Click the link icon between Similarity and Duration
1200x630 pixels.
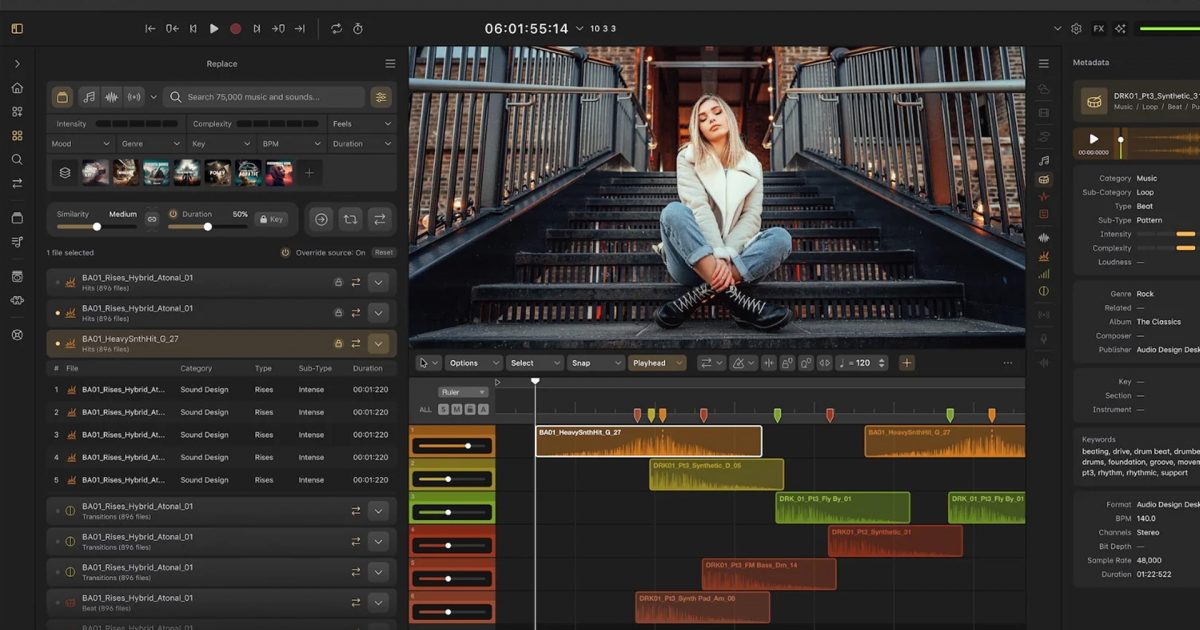(x=152, y=218)
